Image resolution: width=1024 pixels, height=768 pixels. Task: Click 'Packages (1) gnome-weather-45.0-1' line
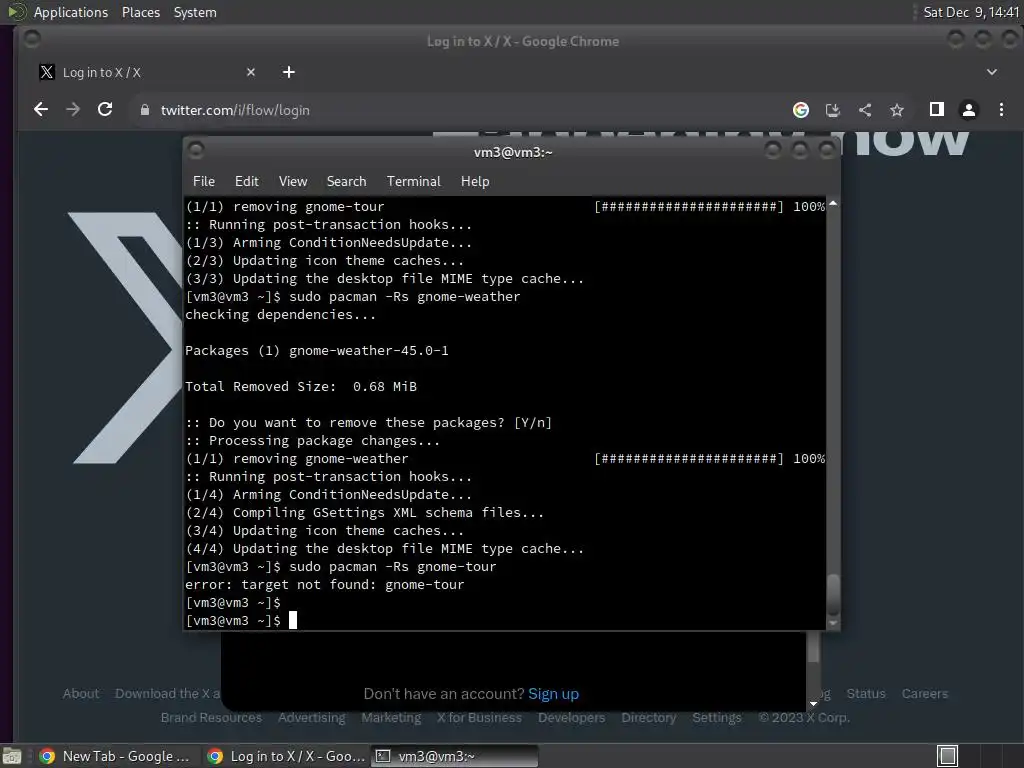(317, 351)
